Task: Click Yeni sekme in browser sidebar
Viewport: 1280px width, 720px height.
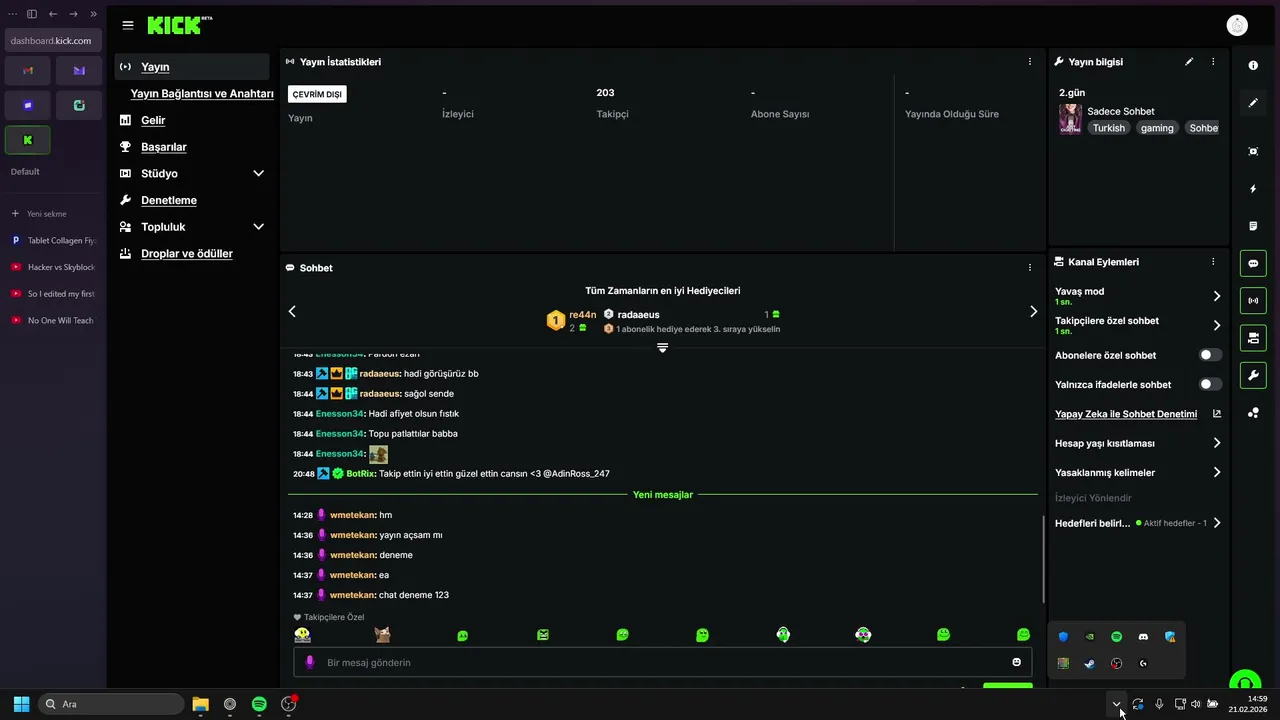Action: pyautogui.click(x=46, y=214)
